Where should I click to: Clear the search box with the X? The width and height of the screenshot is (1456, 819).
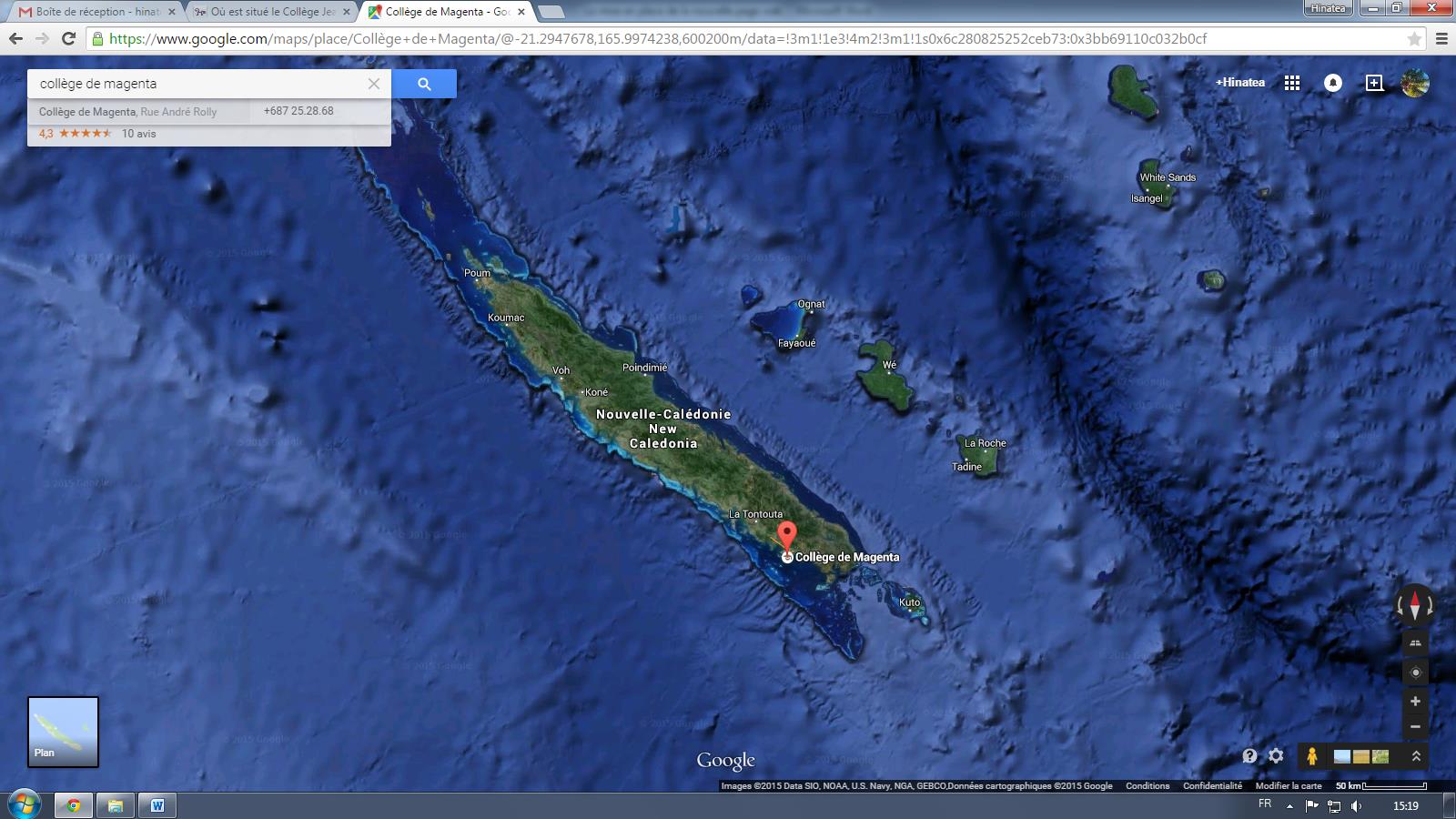tap(373, 84)
